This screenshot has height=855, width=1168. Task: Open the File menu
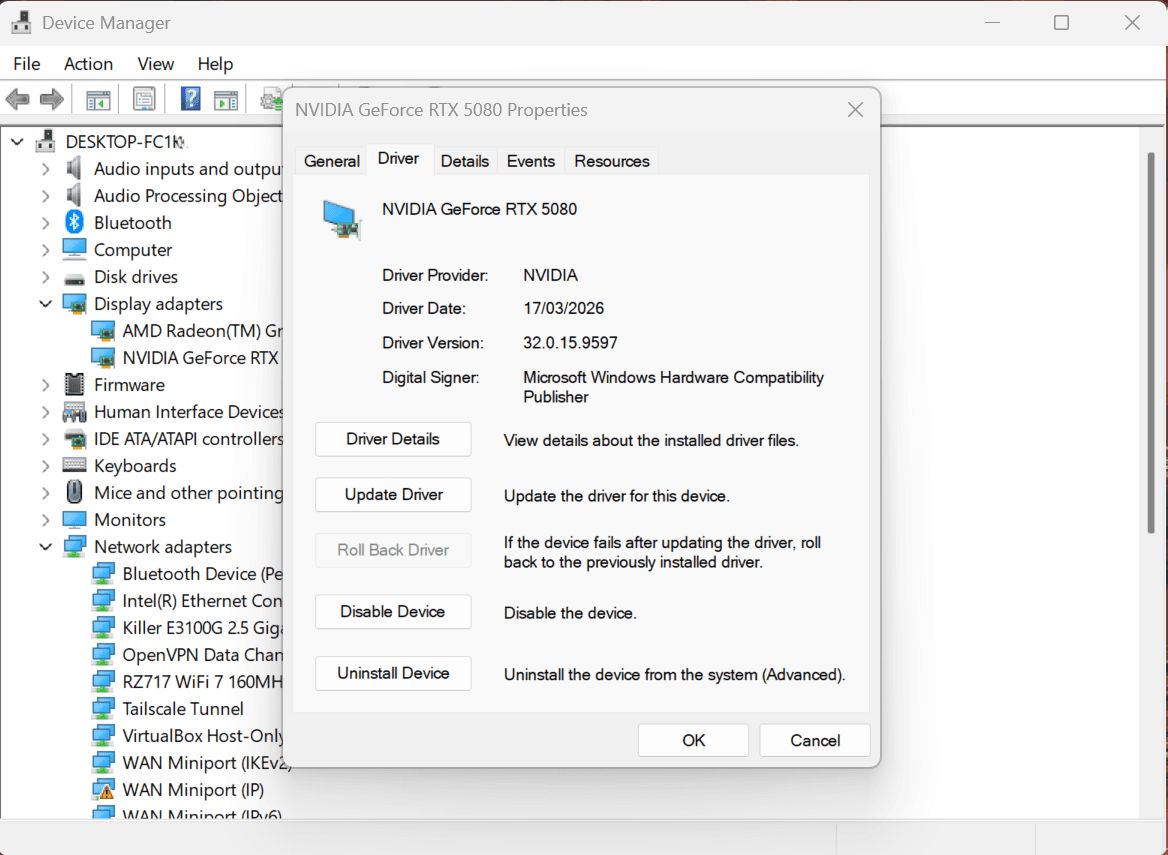pyautogui.click(x=27, y=64)
